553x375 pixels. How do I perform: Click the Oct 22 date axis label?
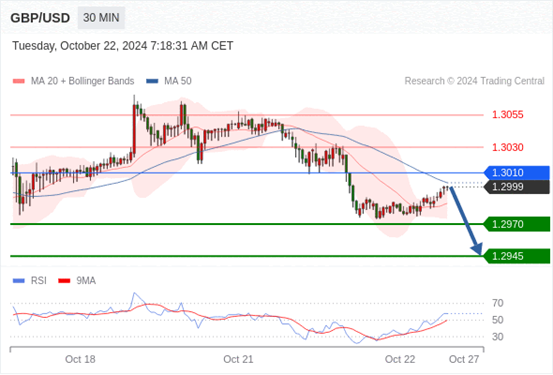click(400, 359)
